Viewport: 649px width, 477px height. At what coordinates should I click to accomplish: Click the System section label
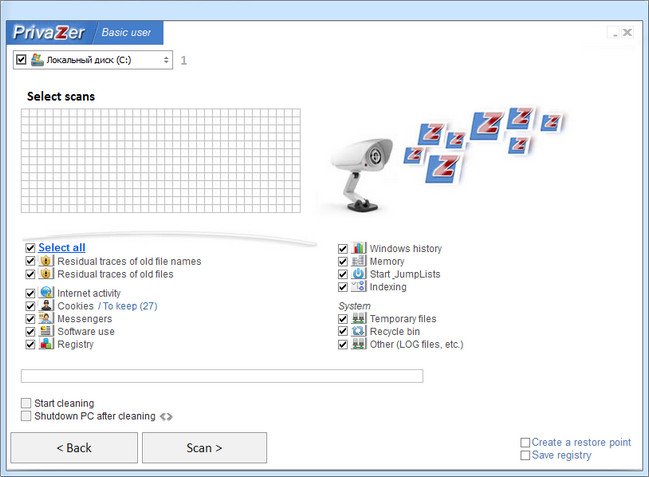354,306
